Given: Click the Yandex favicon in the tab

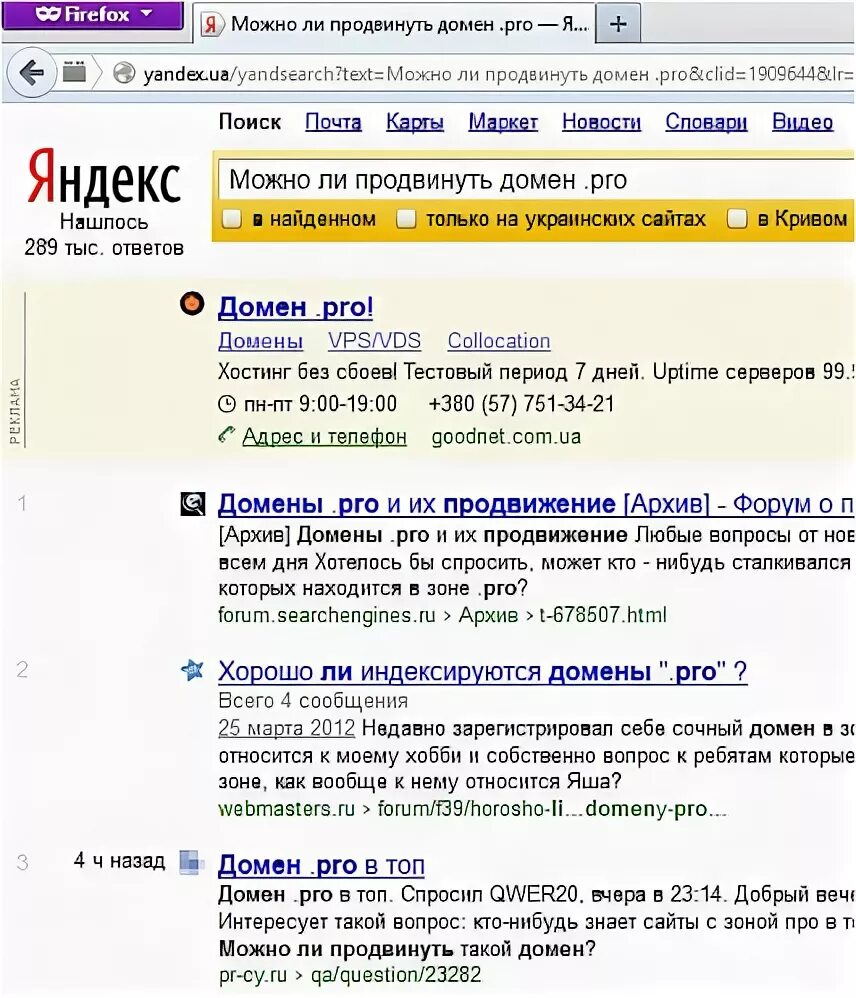Looking at the screenshot, I should (x=211, y=25).
